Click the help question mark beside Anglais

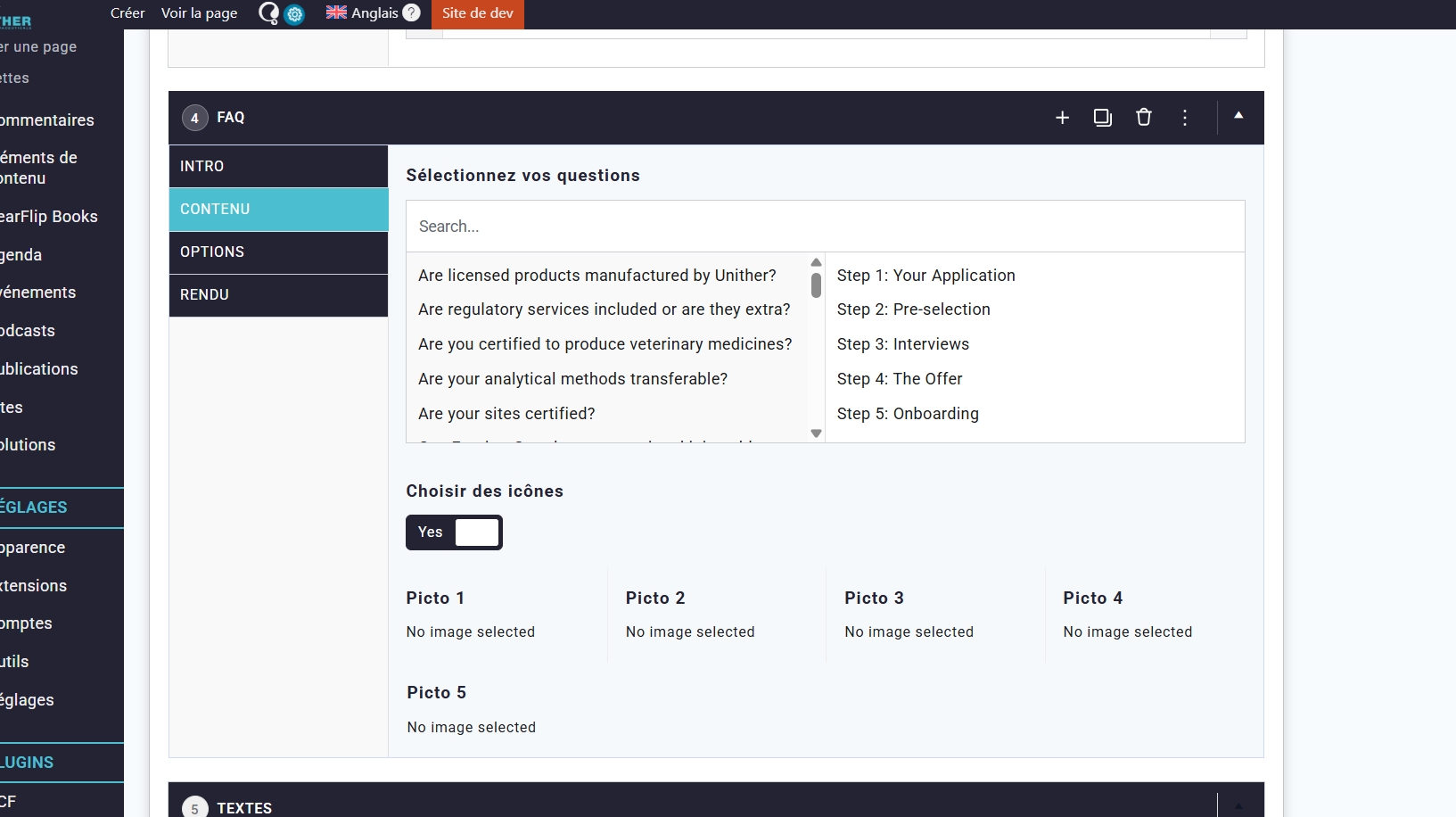411,12
